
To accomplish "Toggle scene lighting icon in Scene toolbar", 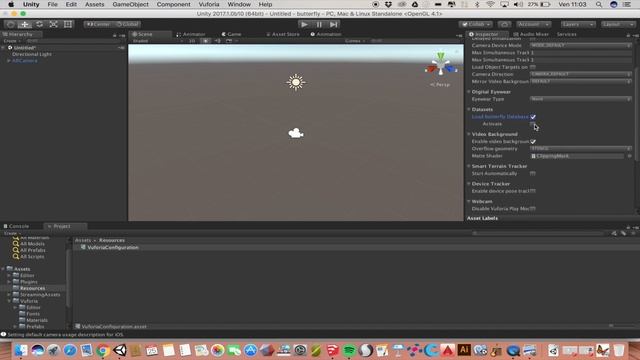I will (x=206, y=41).
